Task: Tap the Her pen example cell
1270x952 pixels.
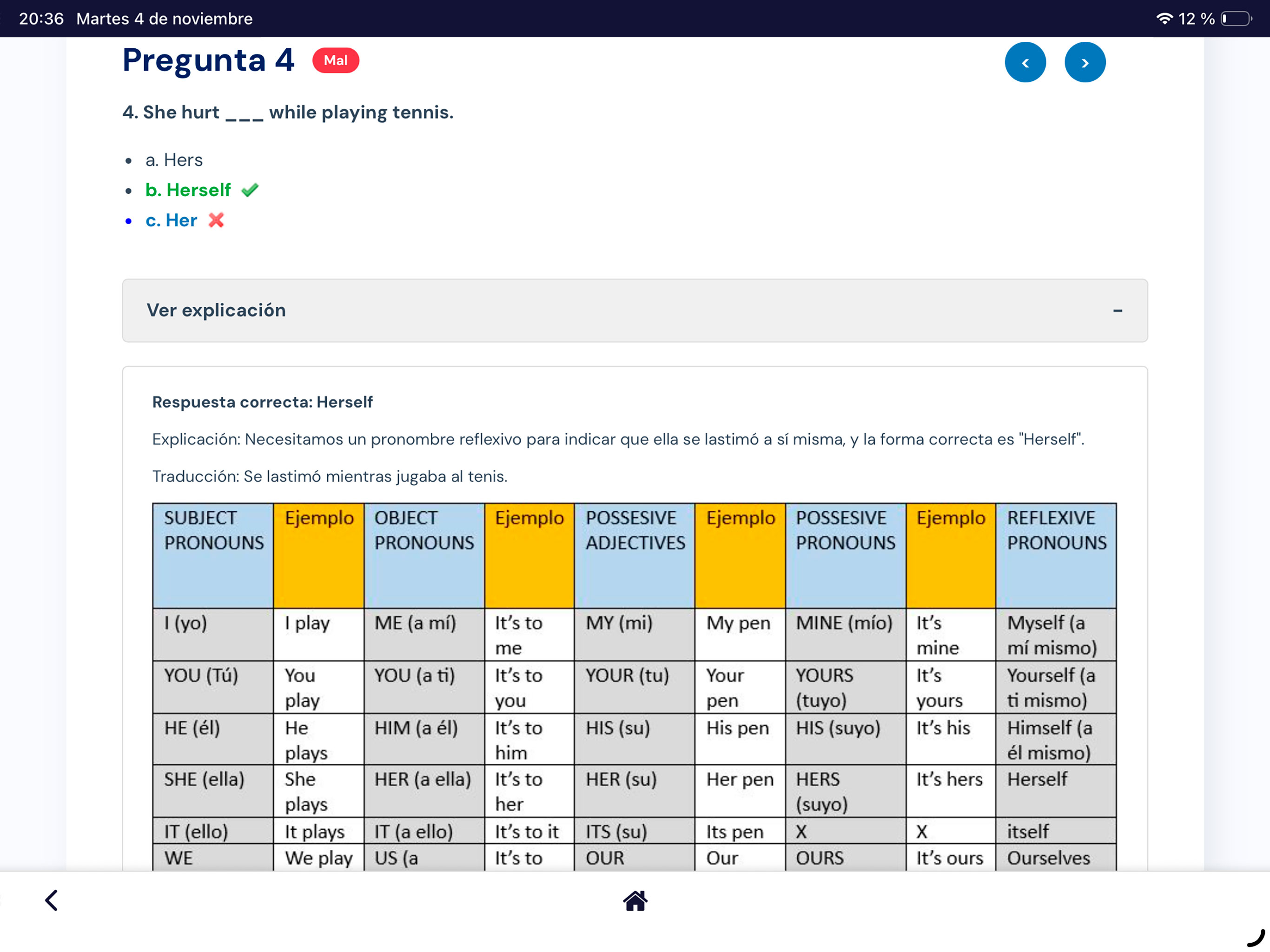Action: 740,791
